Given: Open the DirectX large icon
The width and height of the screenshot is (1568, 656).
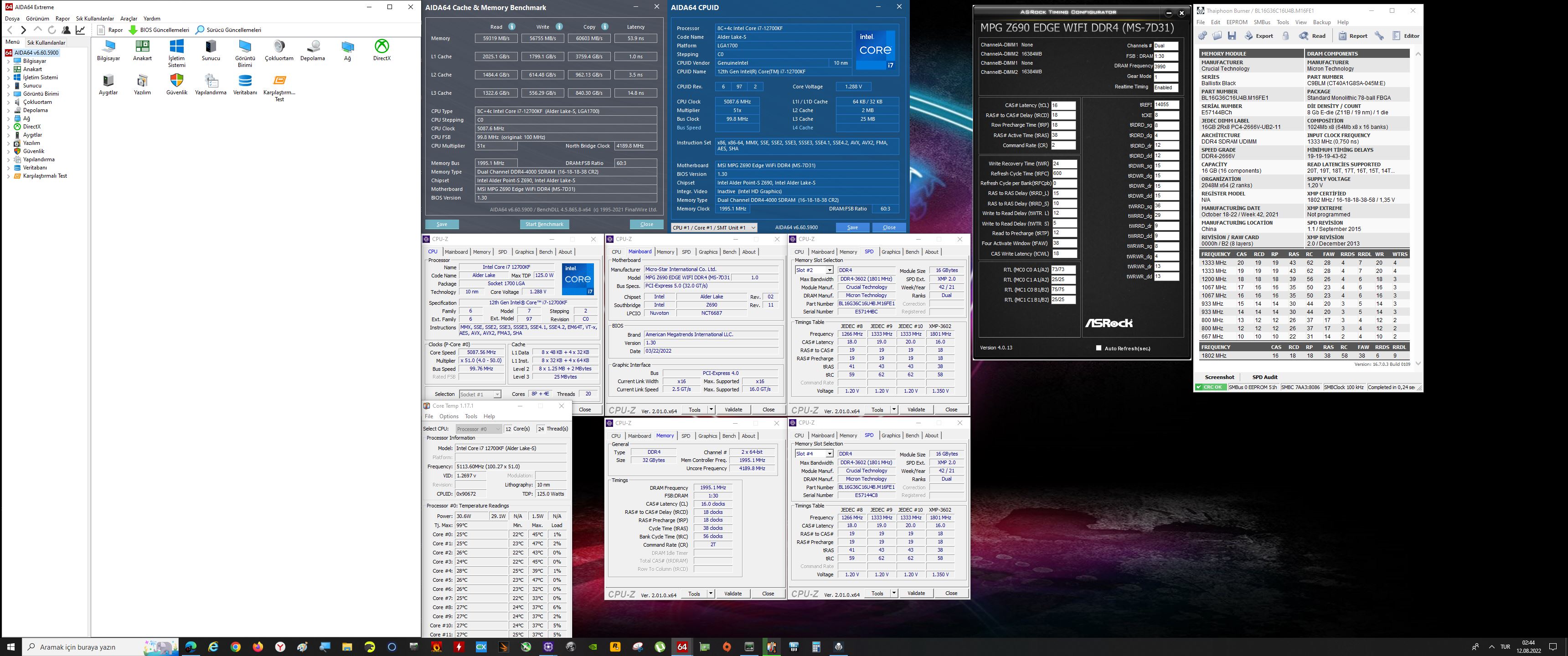Looking at the screenshot, I should tap(382, 51).
